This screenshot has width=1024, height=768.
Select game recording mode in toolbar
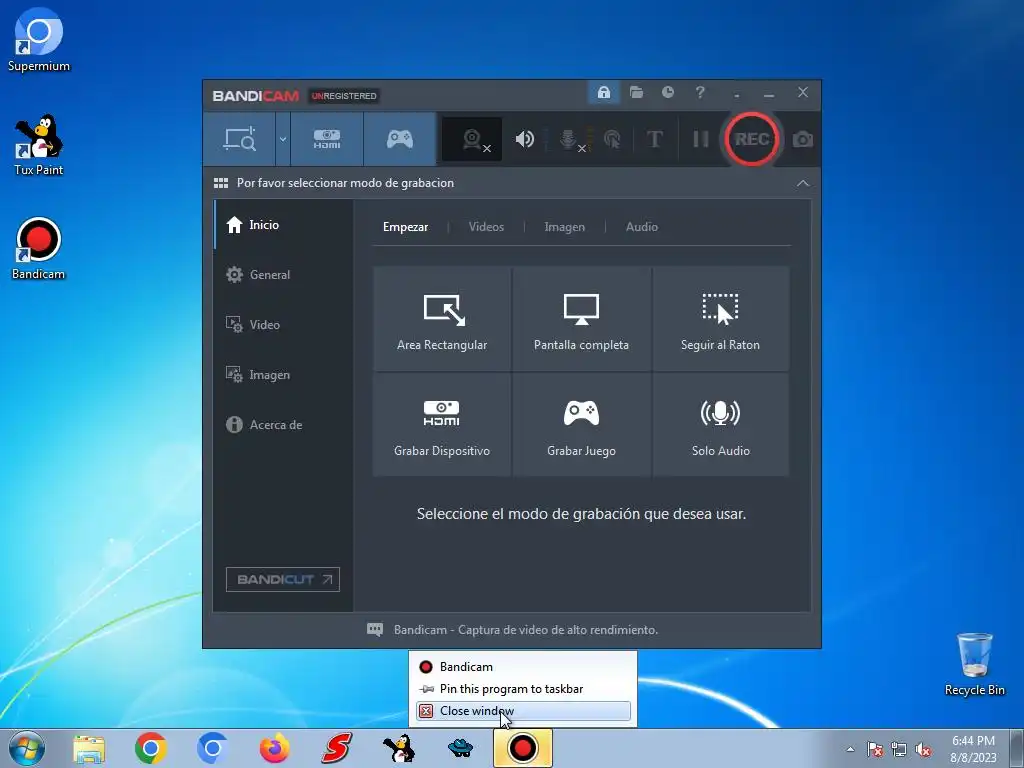pyautogui.click(x=400, y=139)
